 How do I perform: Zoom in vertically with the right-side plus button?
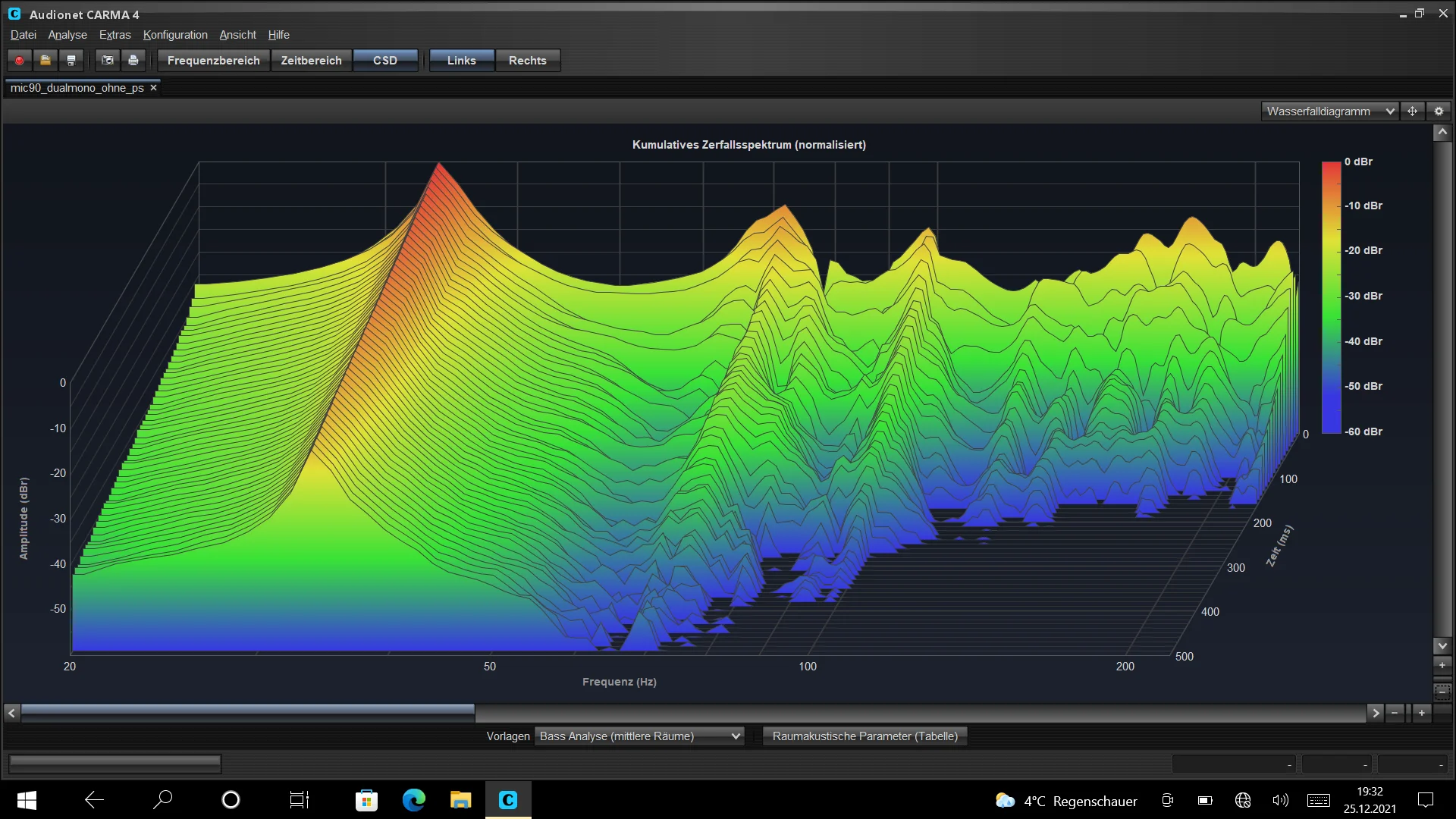[1442, 665]
